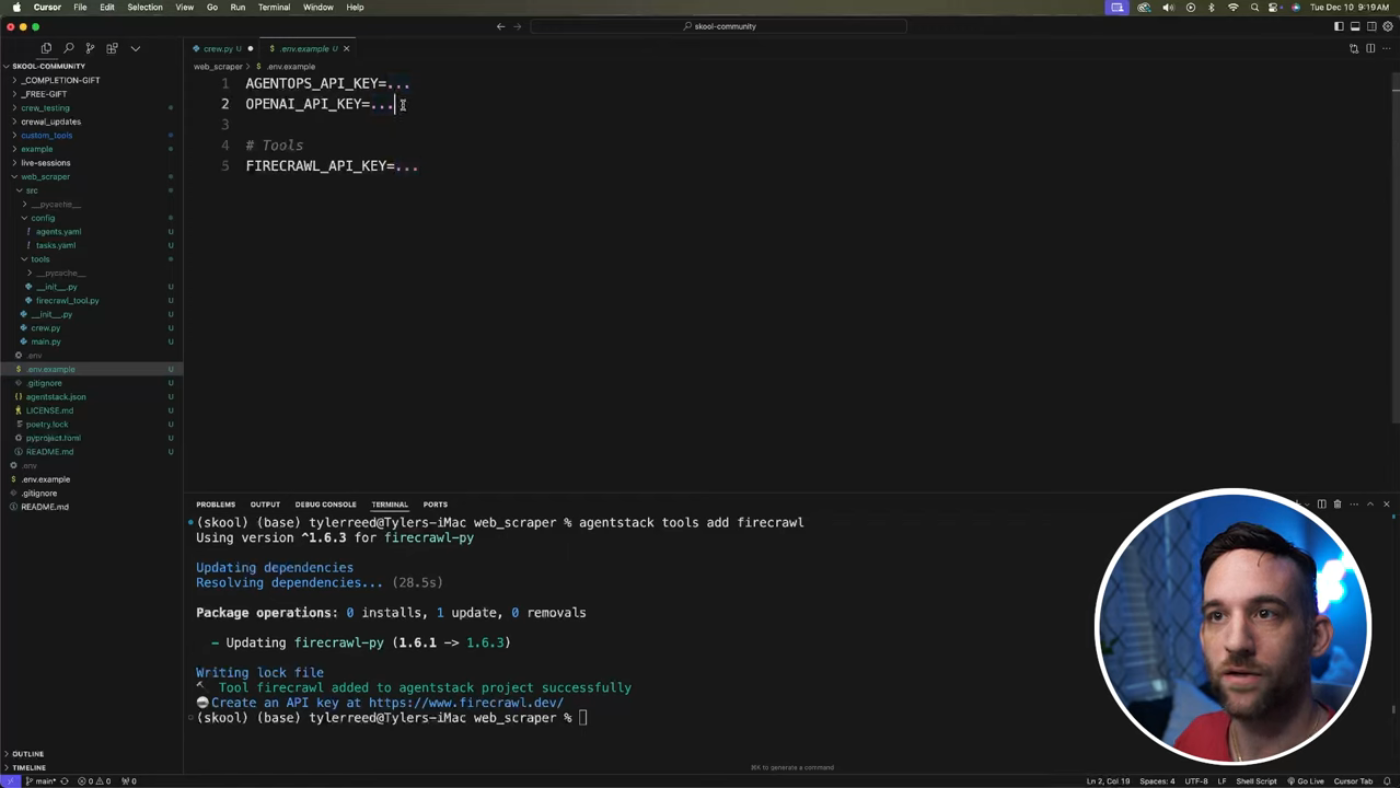This screenshot has height=788, width=1400.
Task: Open the Source Control view icon
Action: (x=90, y=48)
